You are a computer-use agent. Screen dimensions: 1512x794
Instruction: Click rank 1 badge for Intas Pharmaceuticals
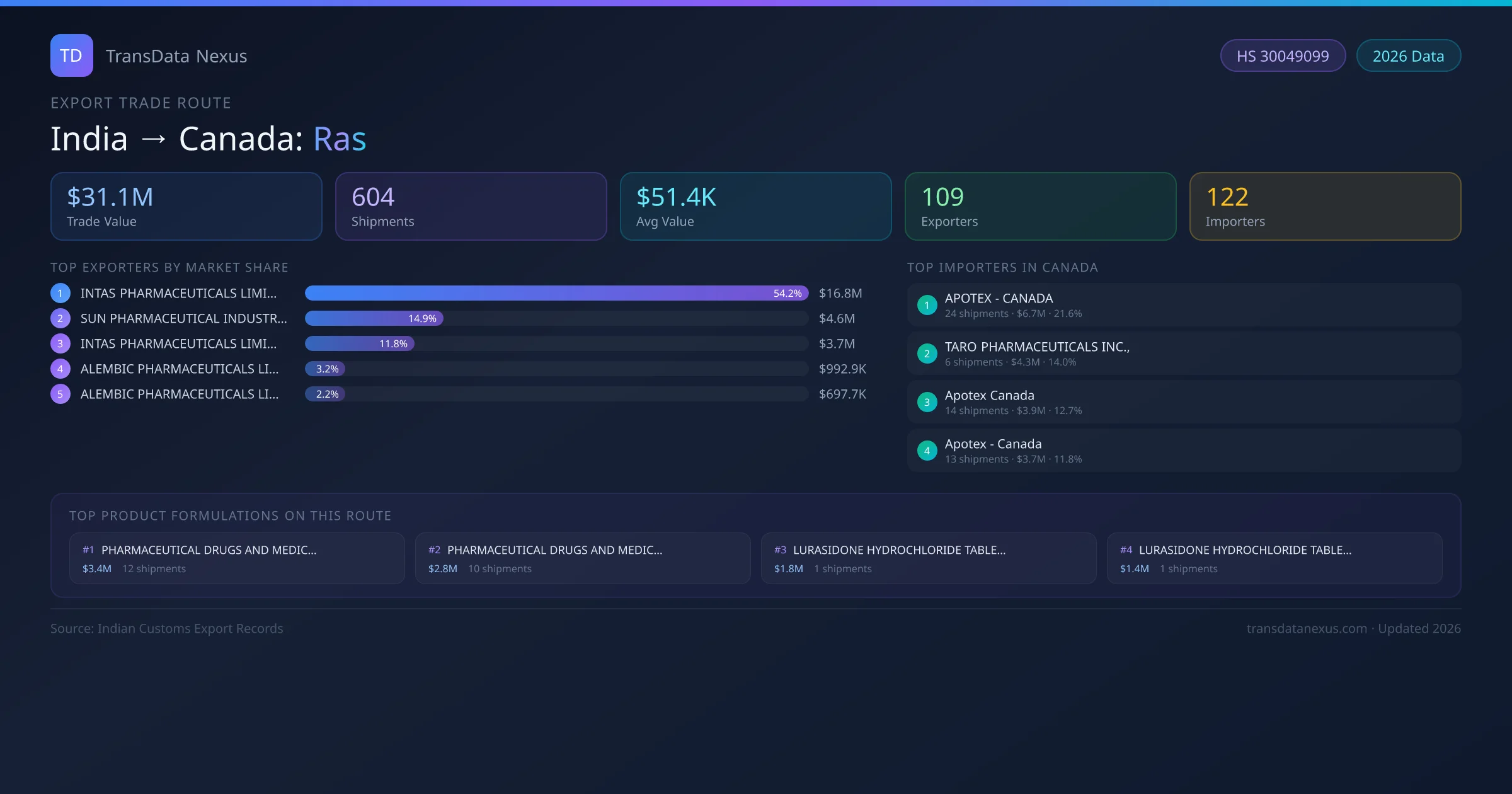[x=60, y=293]
